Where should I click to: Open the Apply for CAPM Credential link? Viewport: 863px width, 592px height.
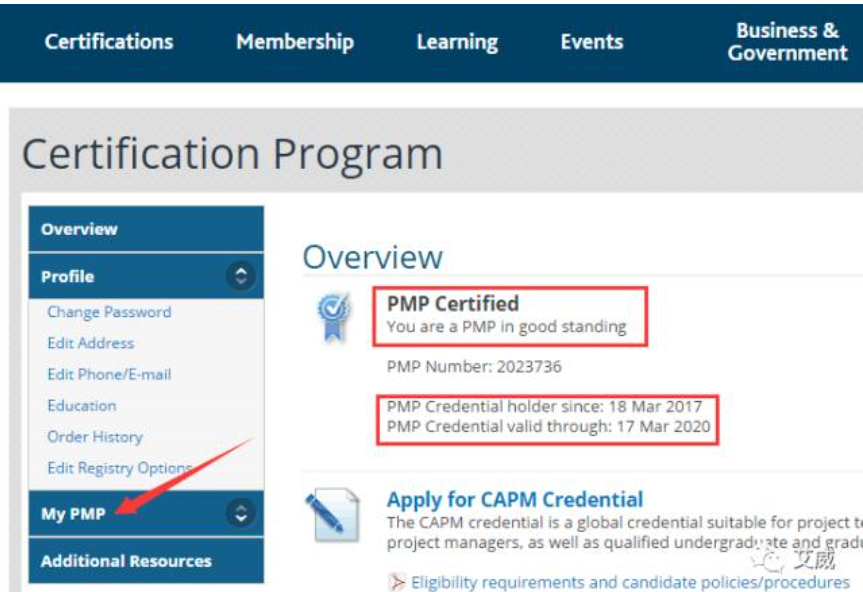(x=515, y=500)
